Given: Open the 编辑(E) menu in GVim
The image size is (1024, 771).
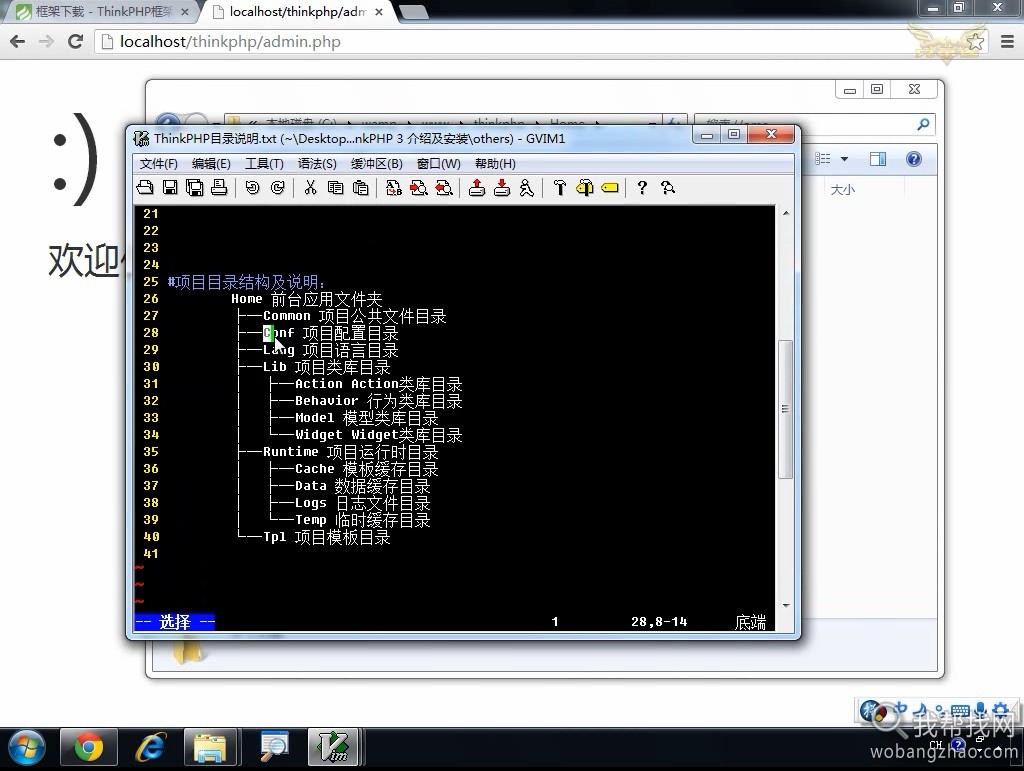Looking at the screenshot, I should coord(211,164).
